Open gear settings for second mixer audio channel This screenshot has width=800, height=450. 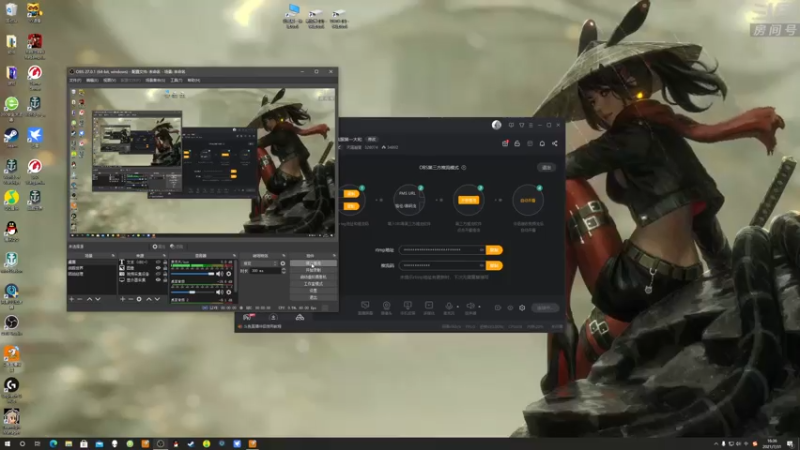click(229, 292)
